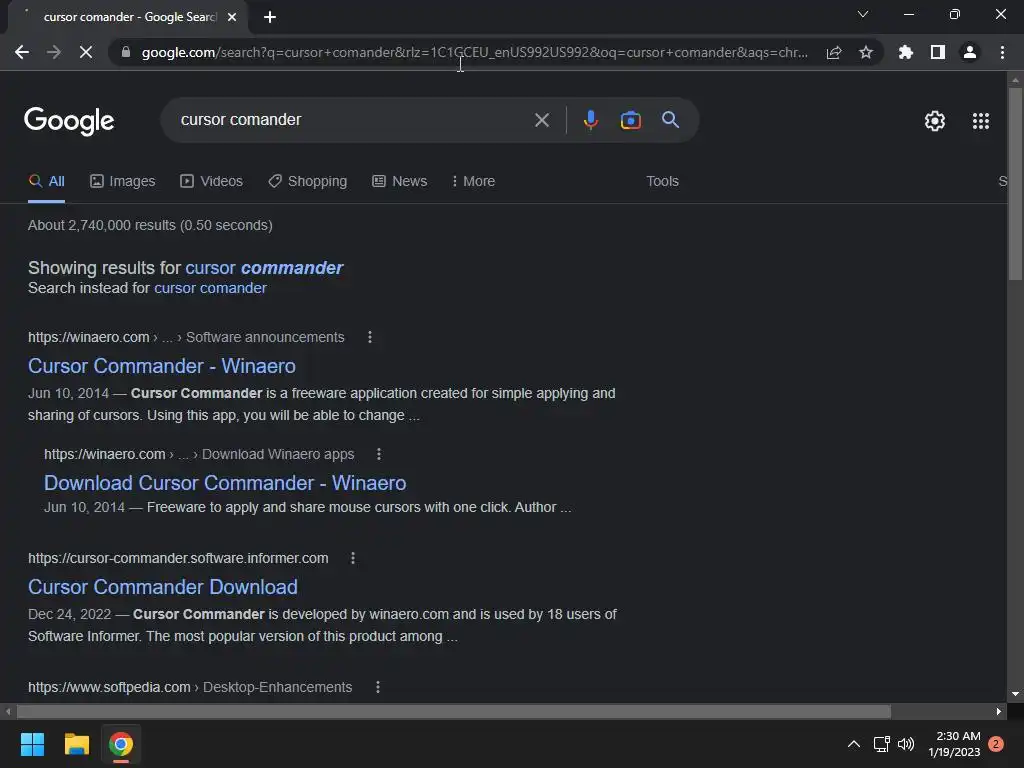The width and height of the screenshot is (1024, 768).
Task: Close the cursor comander Google Search tab
Action: pyautogui.click(x=232, y=17)
